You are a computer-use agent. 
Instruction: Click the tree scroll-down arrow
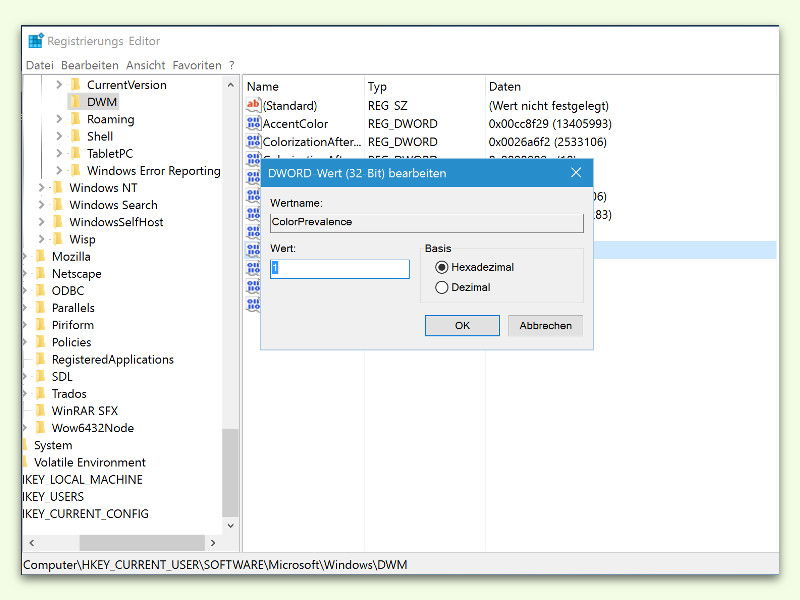(231, 526)
